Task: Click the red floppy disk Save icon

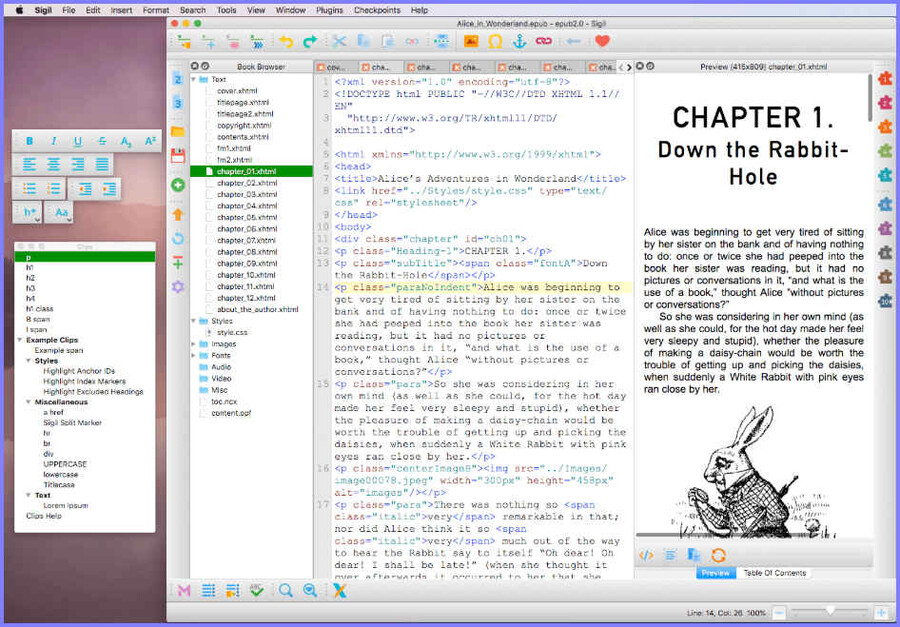Action: [x=178, y=156]
